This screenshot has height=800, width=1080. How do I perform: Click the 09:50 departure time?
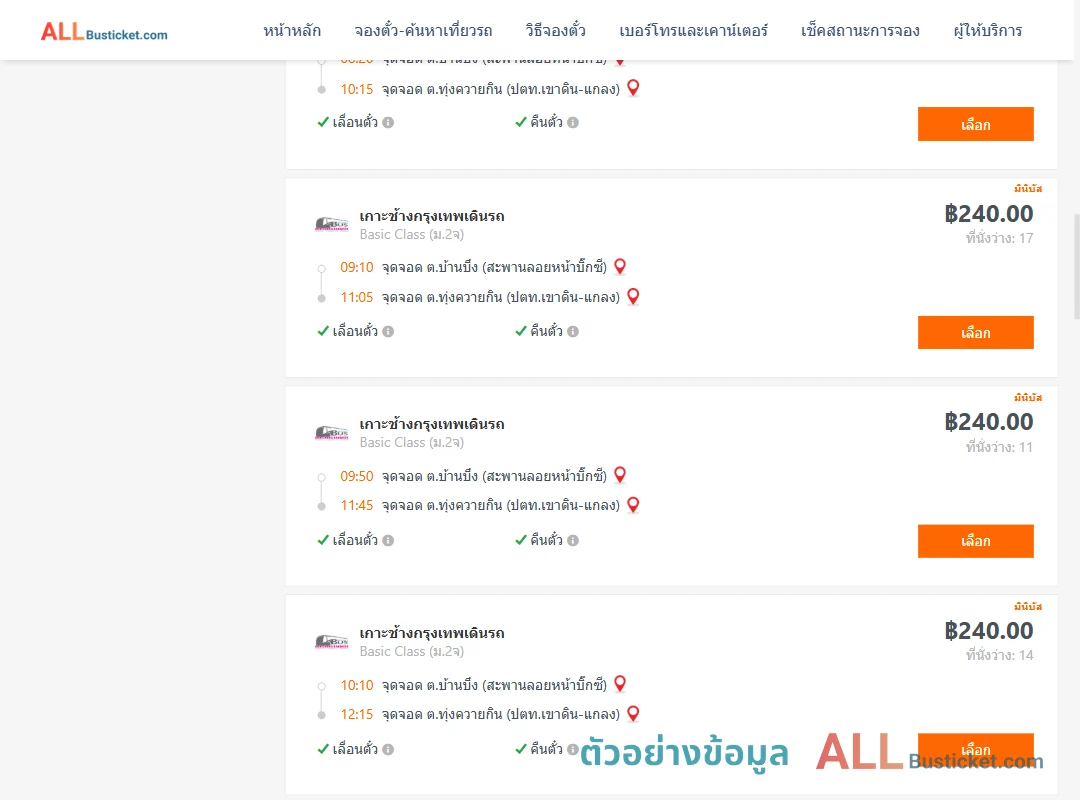pos(357,476)
